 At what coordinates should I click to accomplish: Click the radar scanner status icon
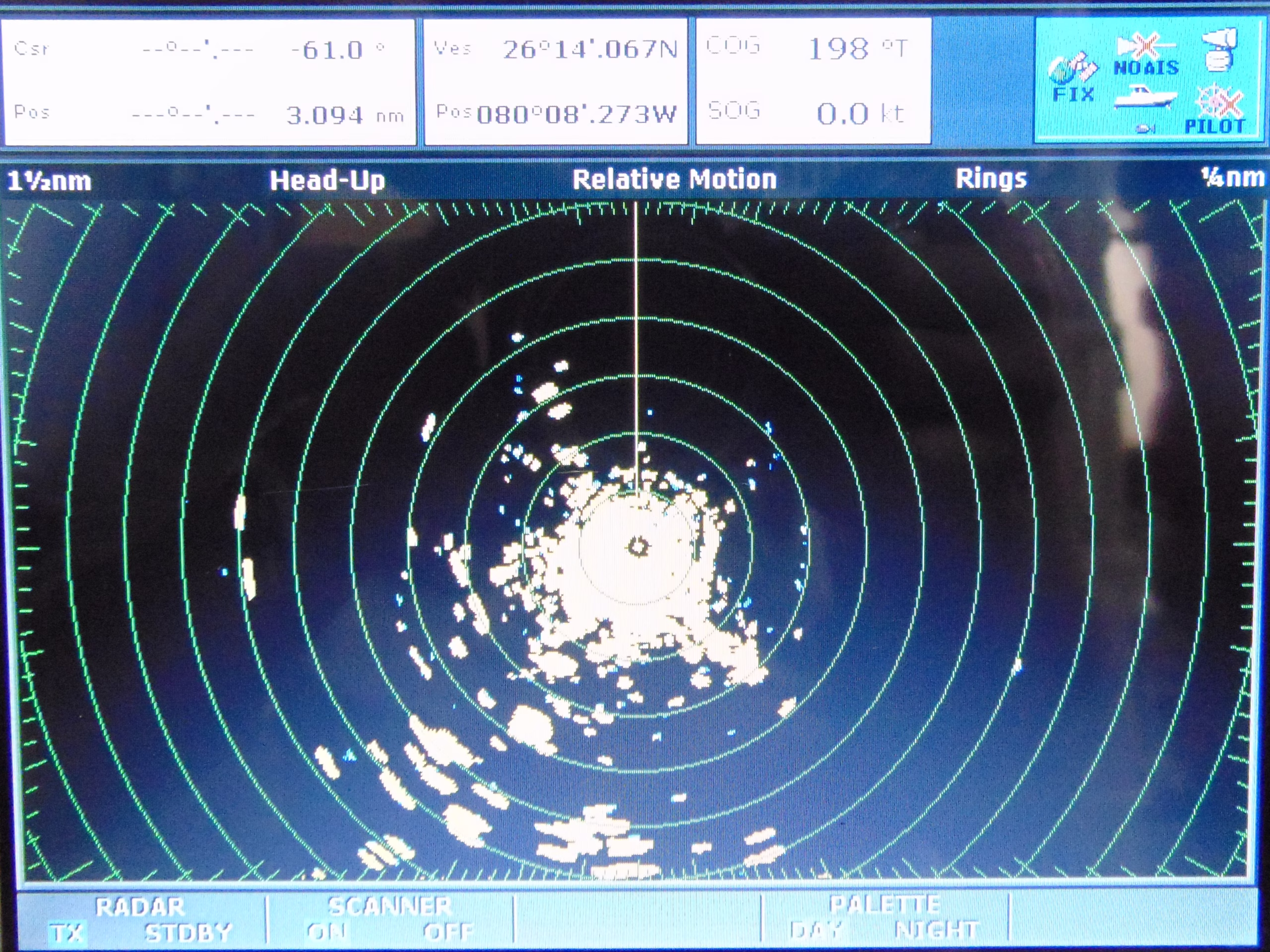click(x=1219, y=50)
